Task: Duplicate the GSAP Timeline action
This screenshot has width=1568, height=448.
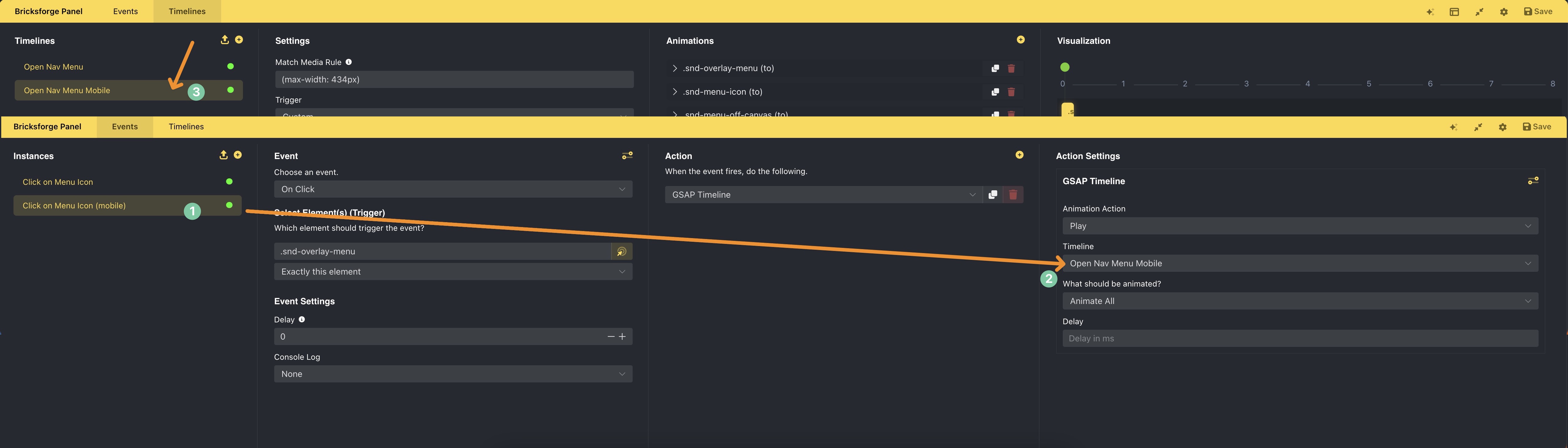Action: click(x=993, y=195)
